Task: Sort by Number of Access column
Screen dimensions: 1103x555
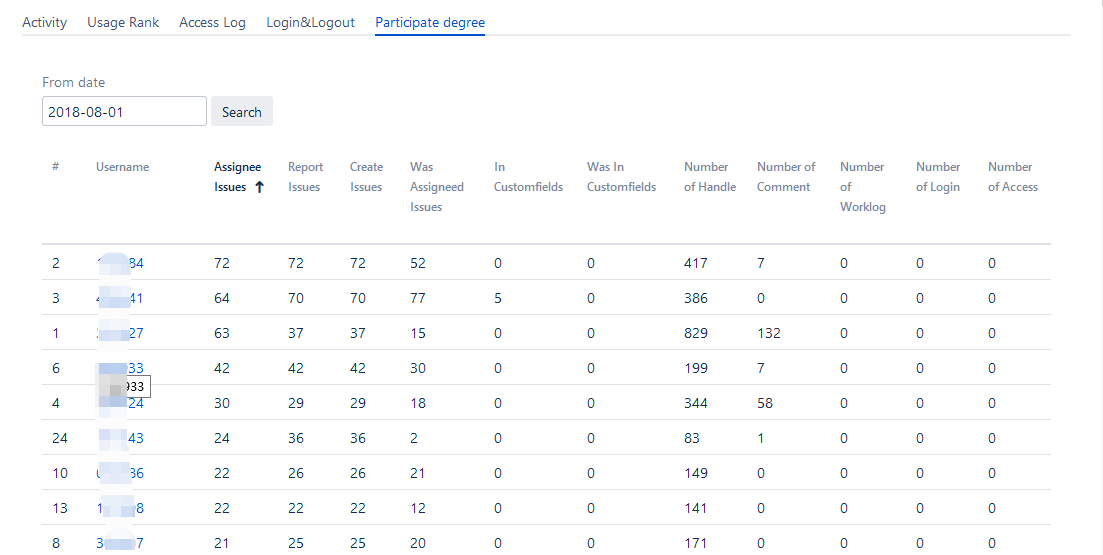Action: [1013, 177]
